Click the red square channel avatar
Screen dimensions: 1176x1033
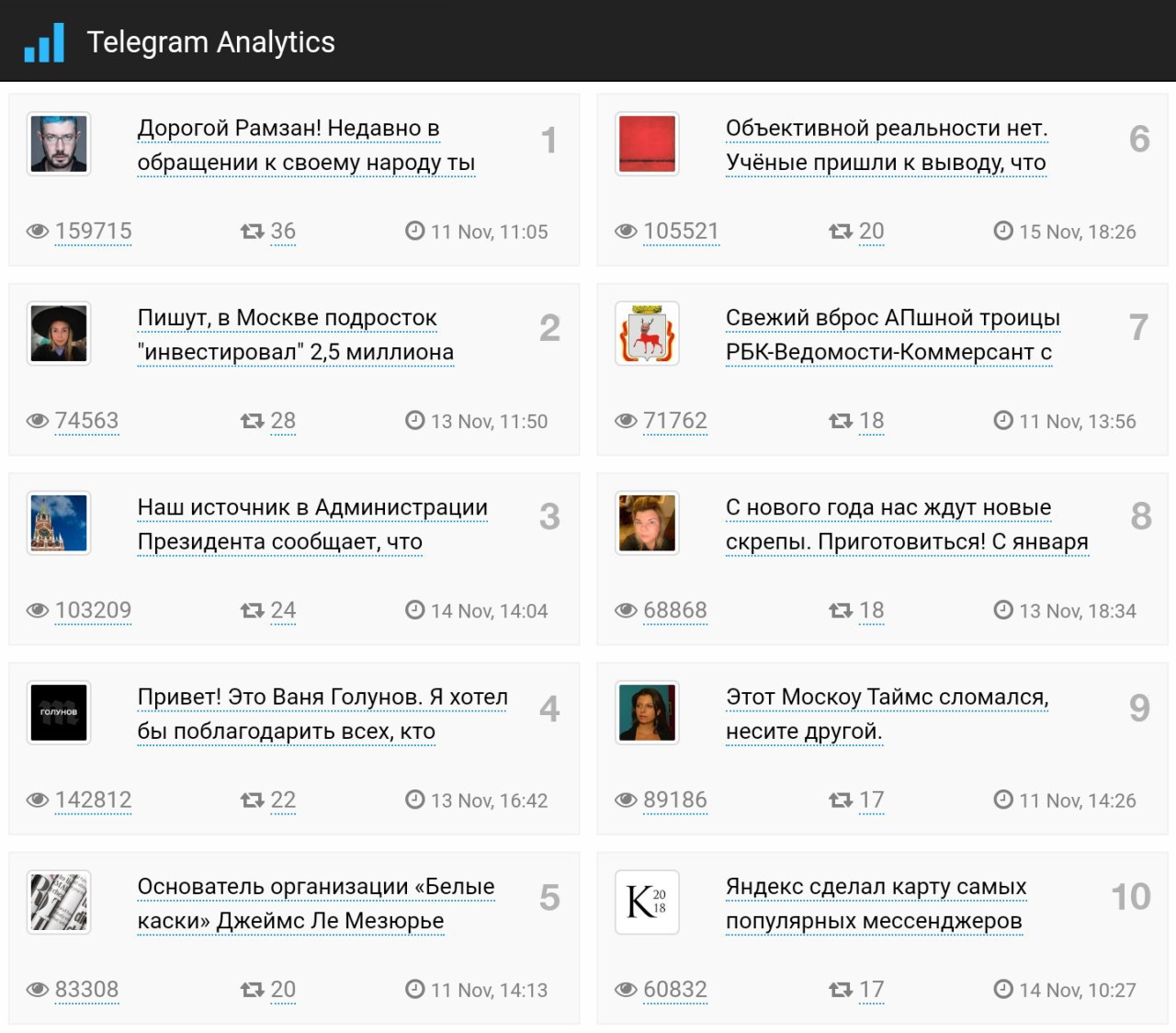(647, 143)
